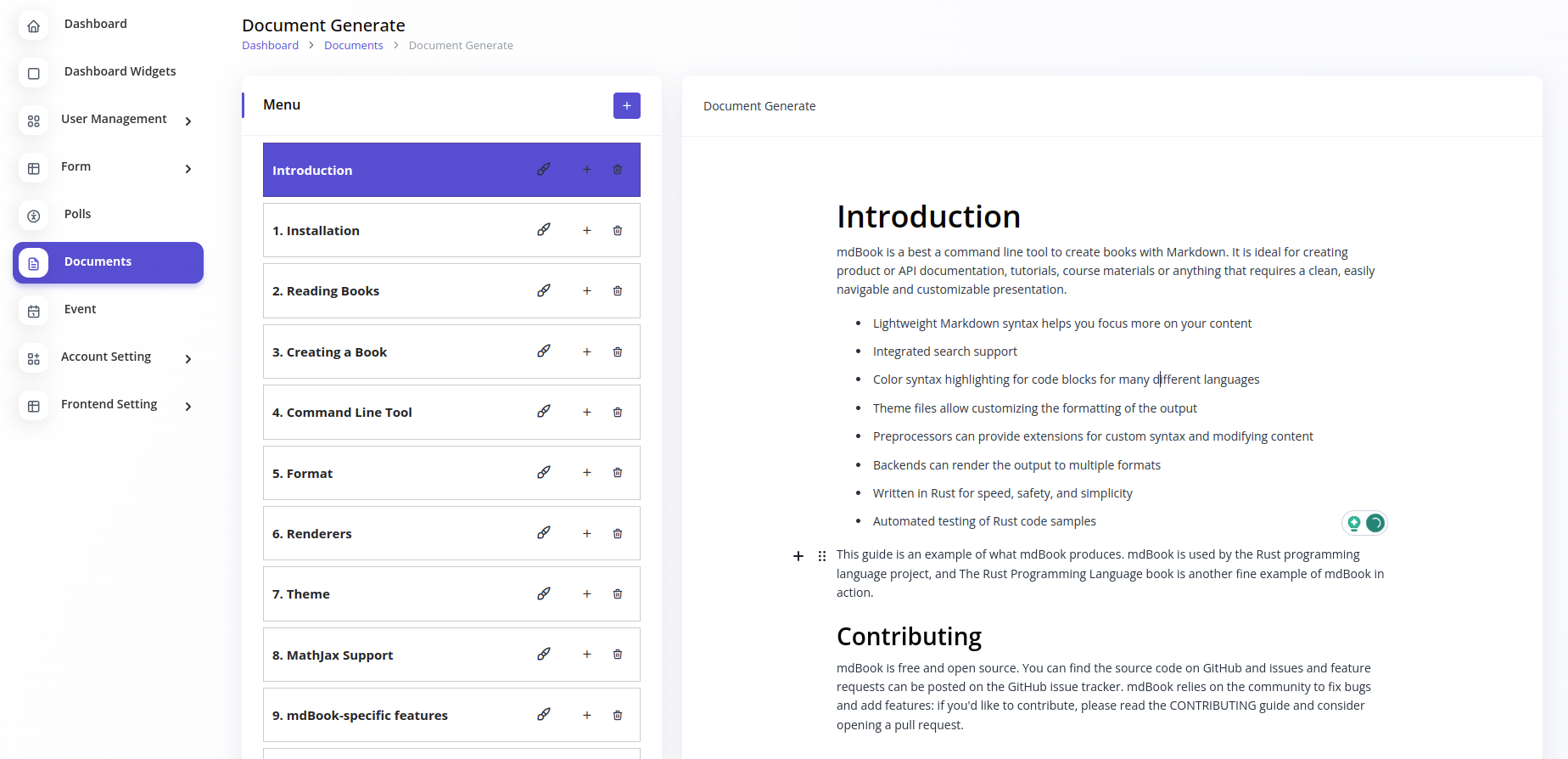Expand the Form sidebar section

pyautogui.click(x=188, y=169)
